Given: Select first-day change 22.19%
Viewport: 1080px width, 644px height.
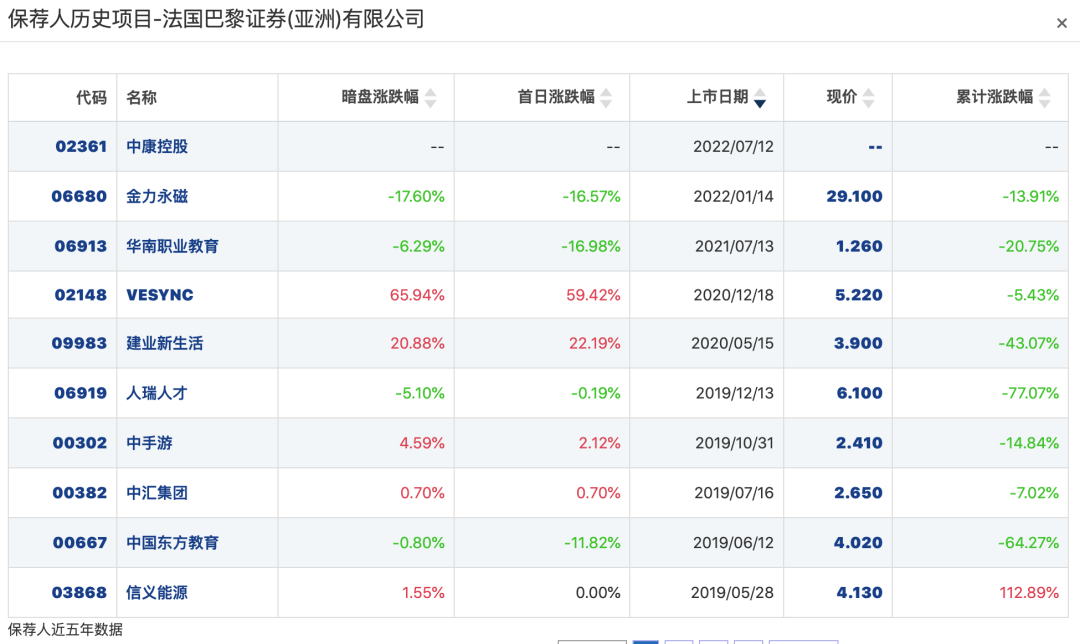Looking at the screenshot, I should (594, 343).
